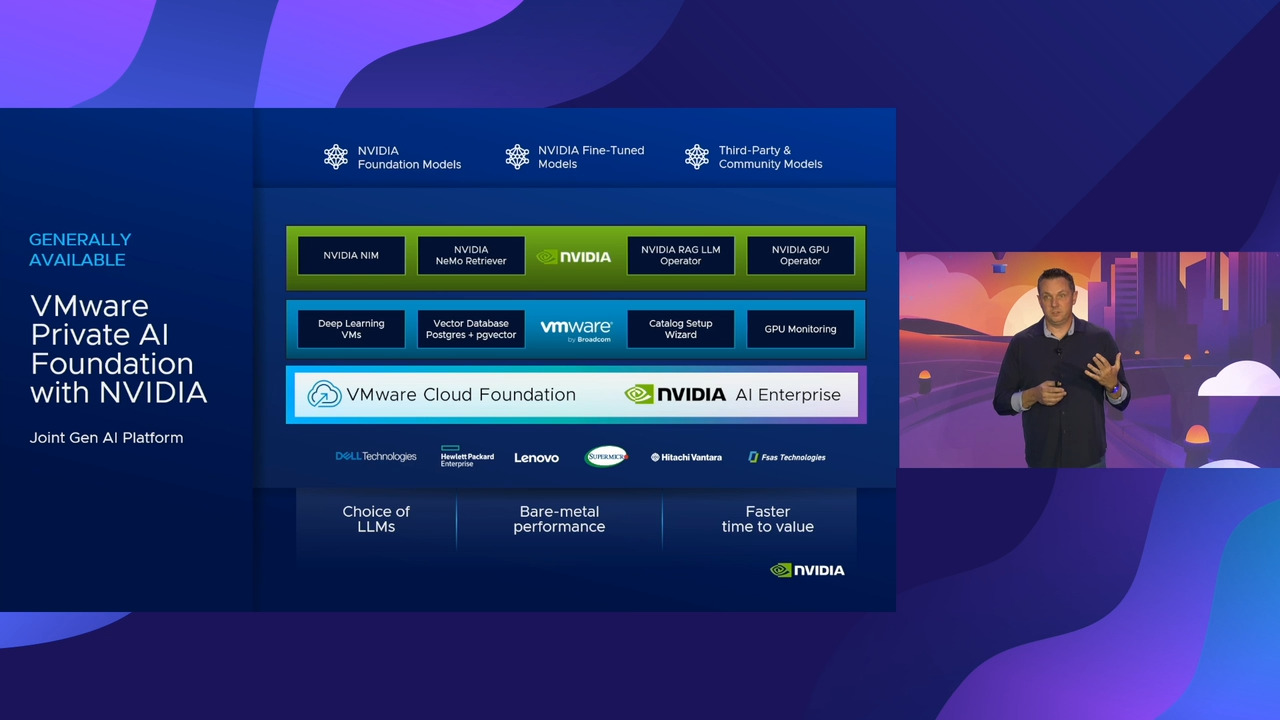Click the "Third-Party & Community Models" label
The width and height of the screenshot is (1280, 720).
771,157
